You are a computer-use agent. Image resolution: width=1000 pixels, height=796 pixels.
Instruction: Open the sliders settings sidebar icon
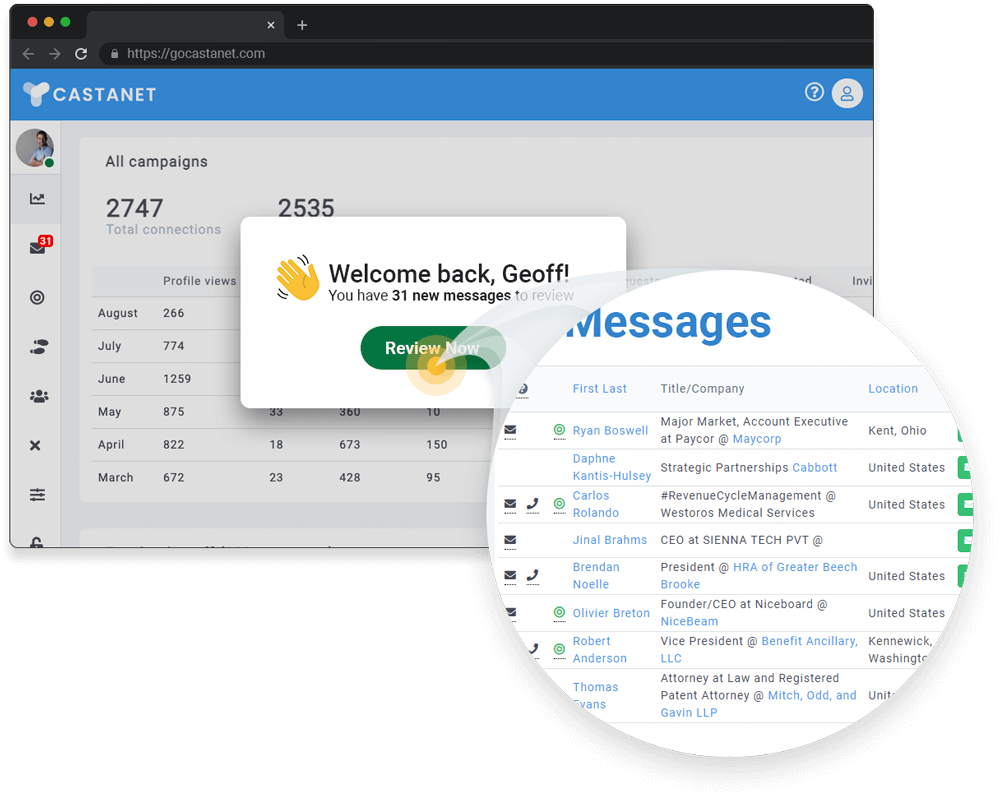tap(37, 494)
